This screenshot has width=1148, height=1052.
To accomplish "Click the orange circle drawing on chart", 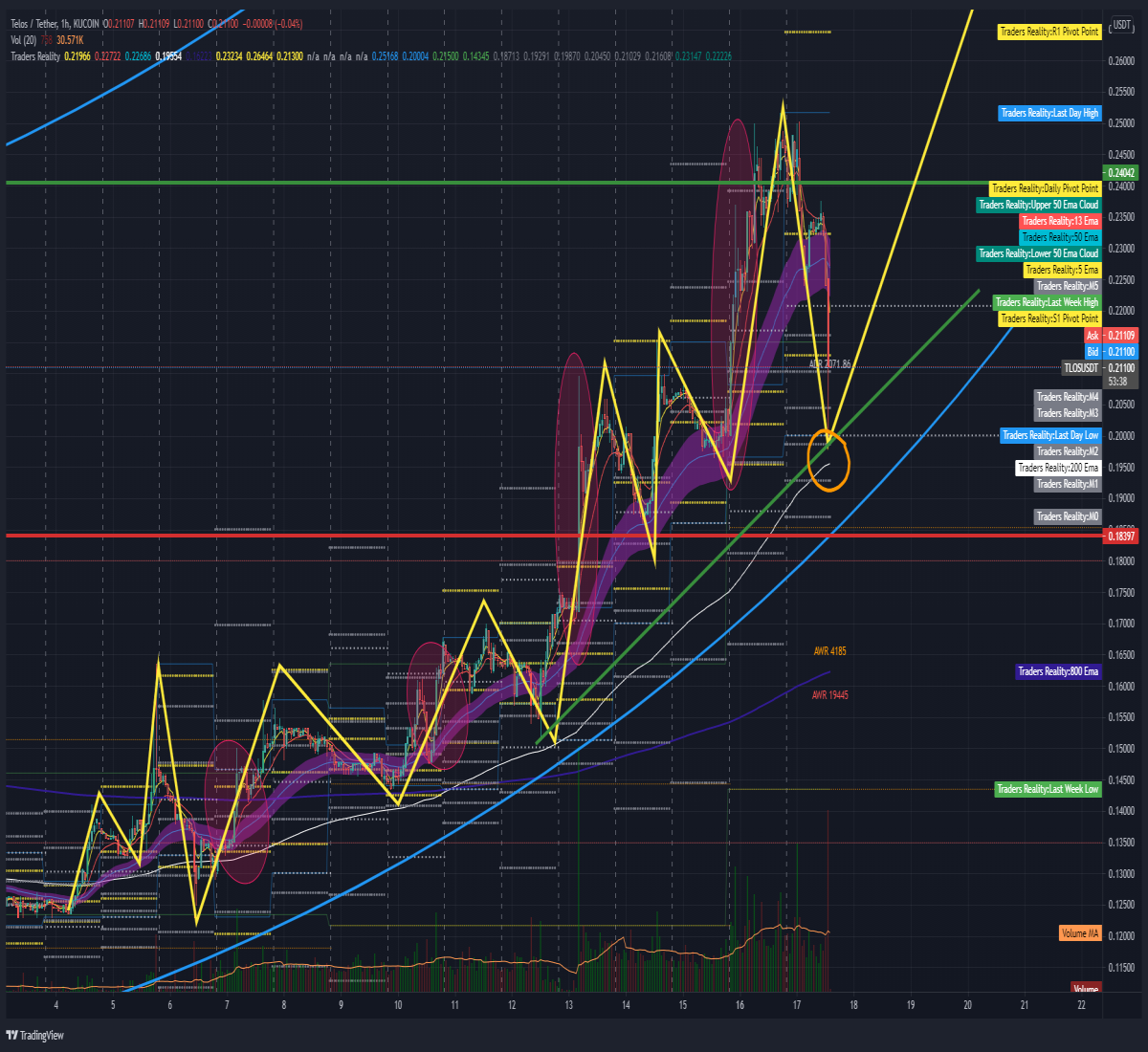I will (828, 461).
